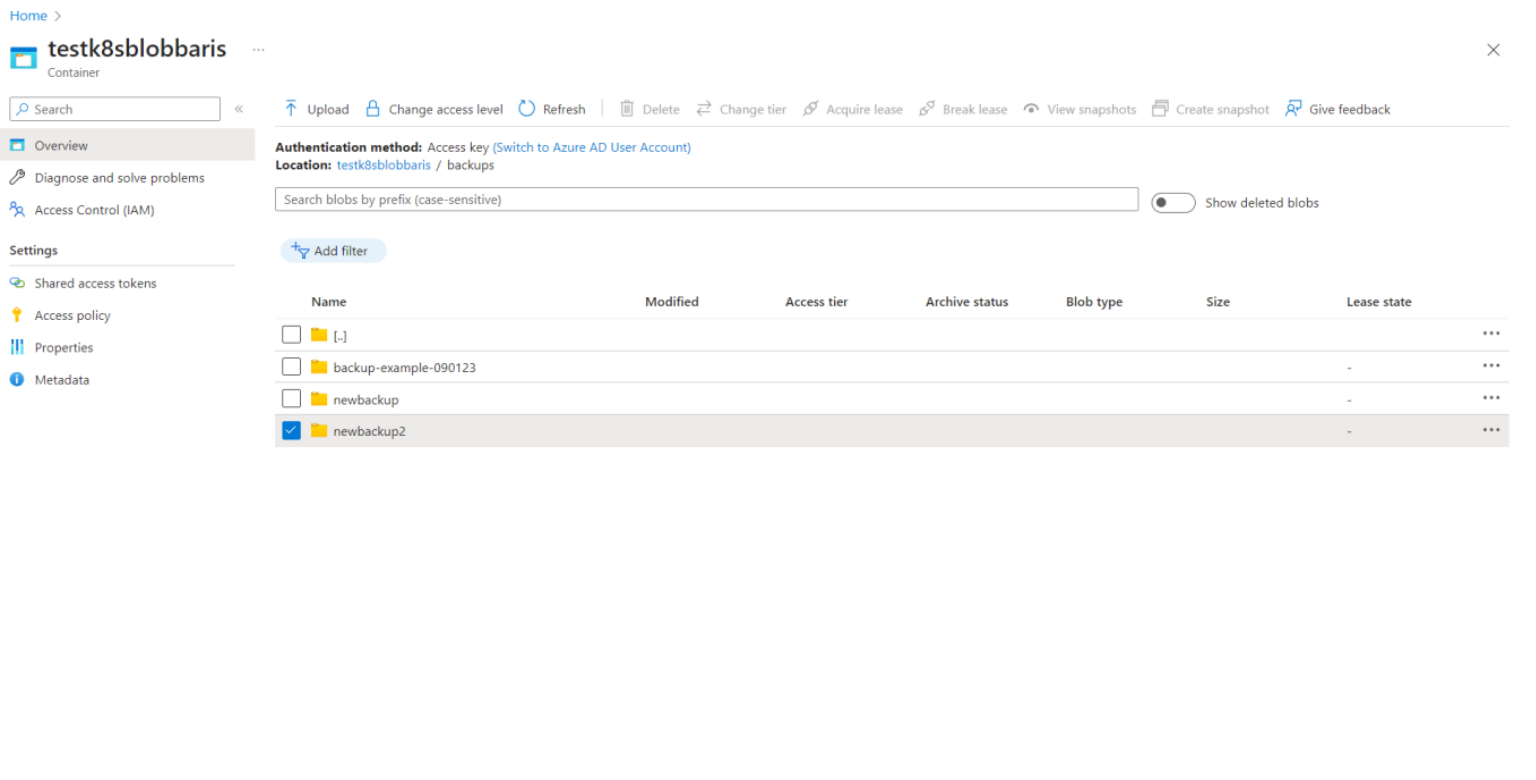Uncheck the newbackup2 checkbox
Viewport: 1536px width, 780px height.
[x=291, y=431]
